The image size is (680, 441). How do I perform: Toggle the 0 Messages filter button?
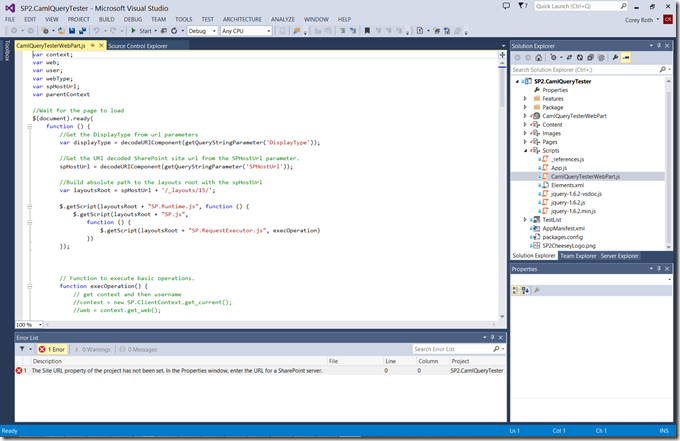pyautogui.click(x=138, y=350)
